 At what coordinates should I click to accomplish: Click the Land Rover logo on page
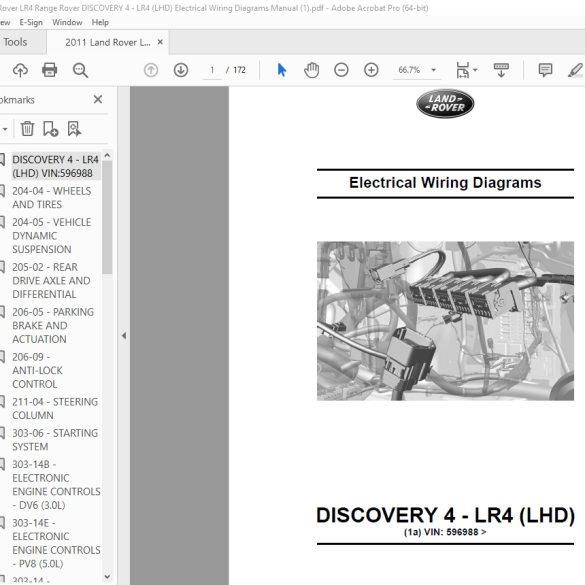point(445,104)
